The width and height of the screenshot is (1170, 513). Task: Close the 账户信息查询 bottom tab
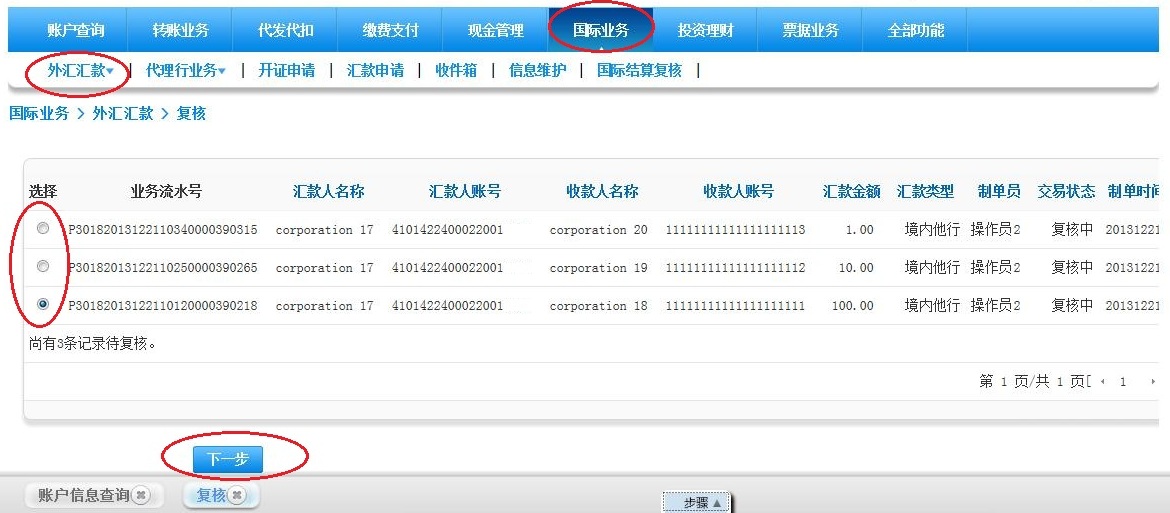[141, 495]
